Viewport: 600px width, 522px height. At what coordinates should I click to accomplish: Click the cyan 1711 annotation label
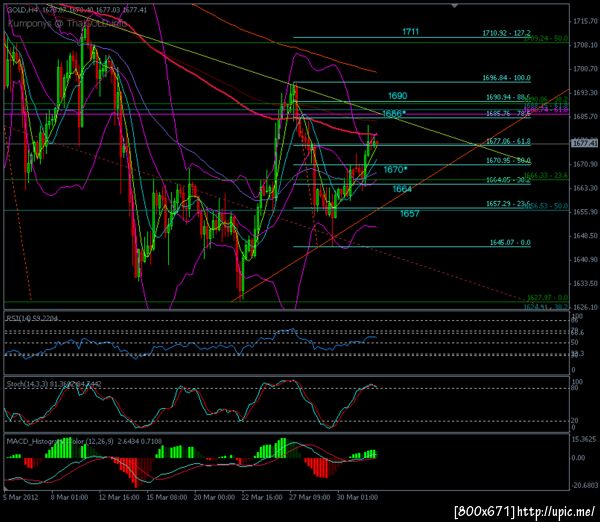(411, 32)
